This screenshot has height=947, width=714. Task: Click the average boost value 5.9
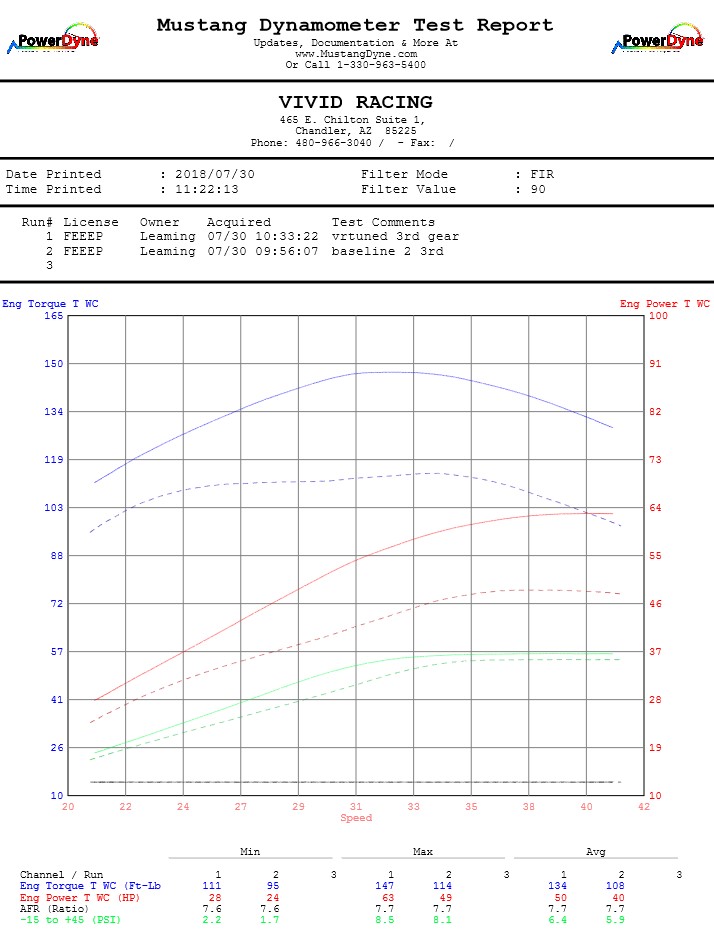615,920
